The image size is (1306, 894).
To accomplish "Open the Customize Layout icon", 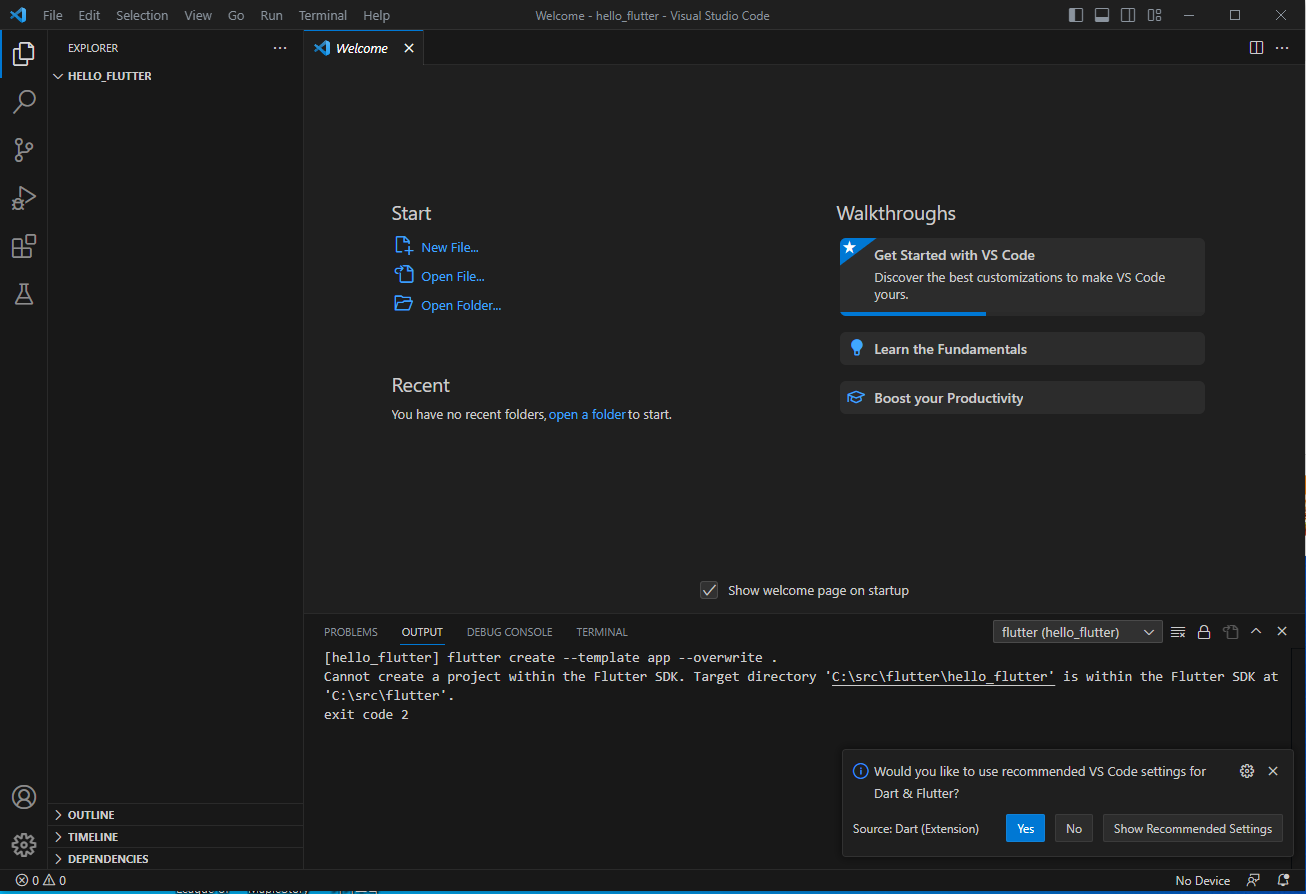I will pyautogui.click(x=1155, y=15).
